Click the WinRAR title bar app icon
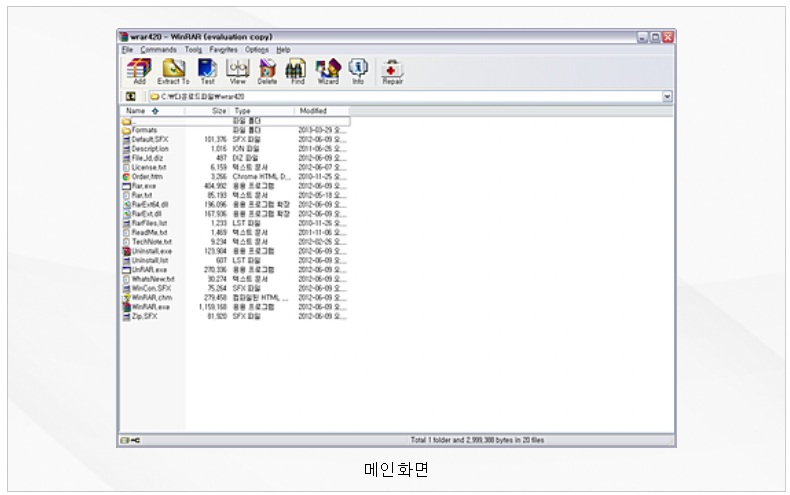This screenshot has height=495, width=790. point(124,36)
